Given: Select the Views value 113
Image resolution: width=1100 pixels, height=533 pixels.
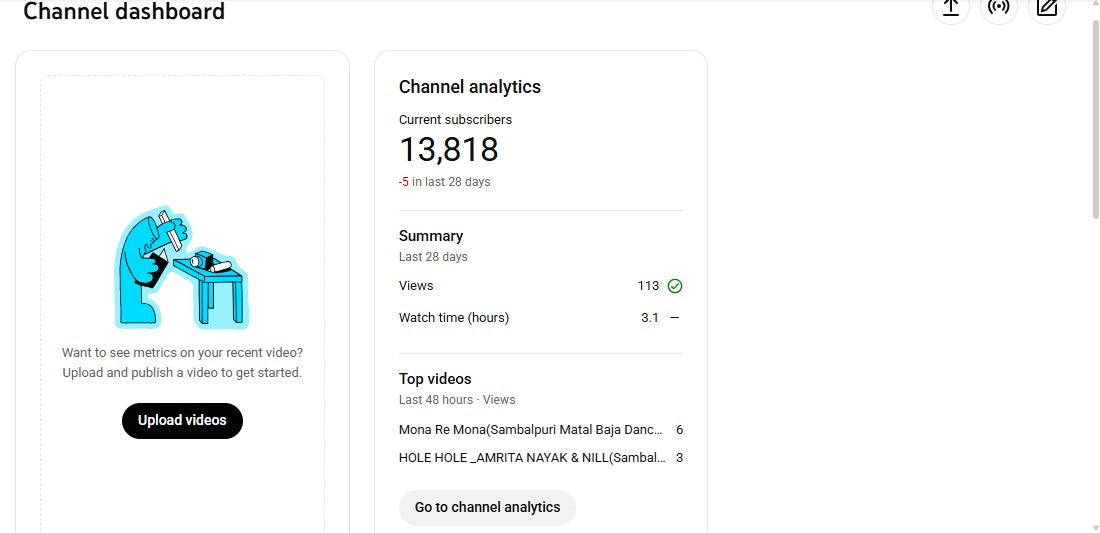Looking at the screenshot, I should (x=648, y=286).
